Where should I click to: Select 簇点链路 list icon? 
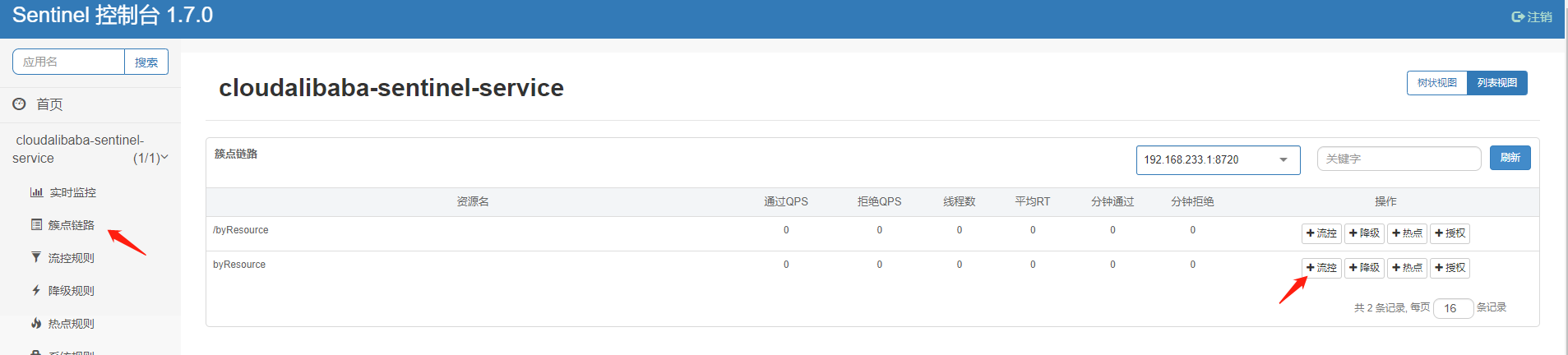[36, 224]
